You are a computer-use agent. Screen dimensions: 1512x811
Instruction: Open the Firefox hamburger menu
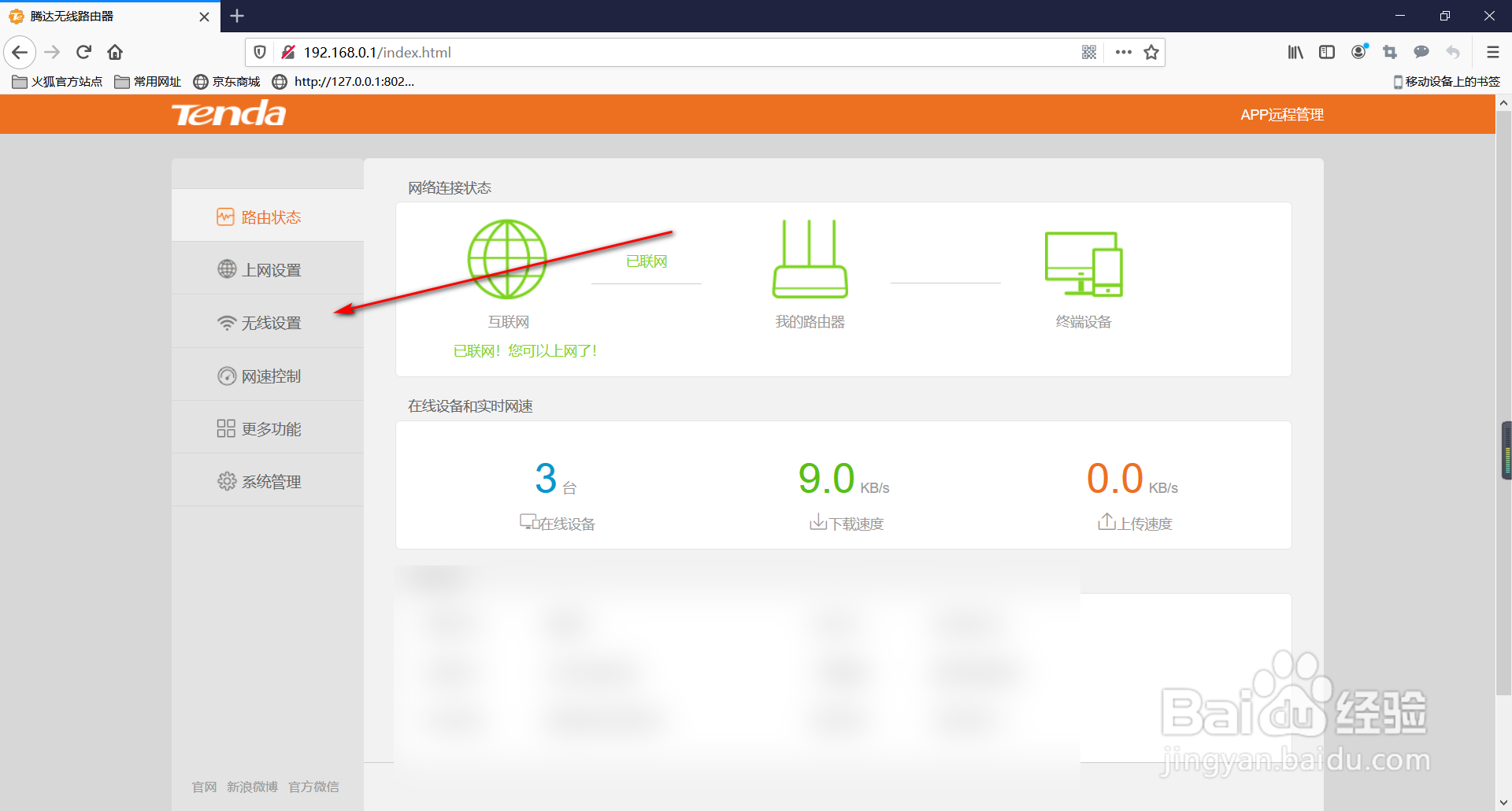(1492, 53)
